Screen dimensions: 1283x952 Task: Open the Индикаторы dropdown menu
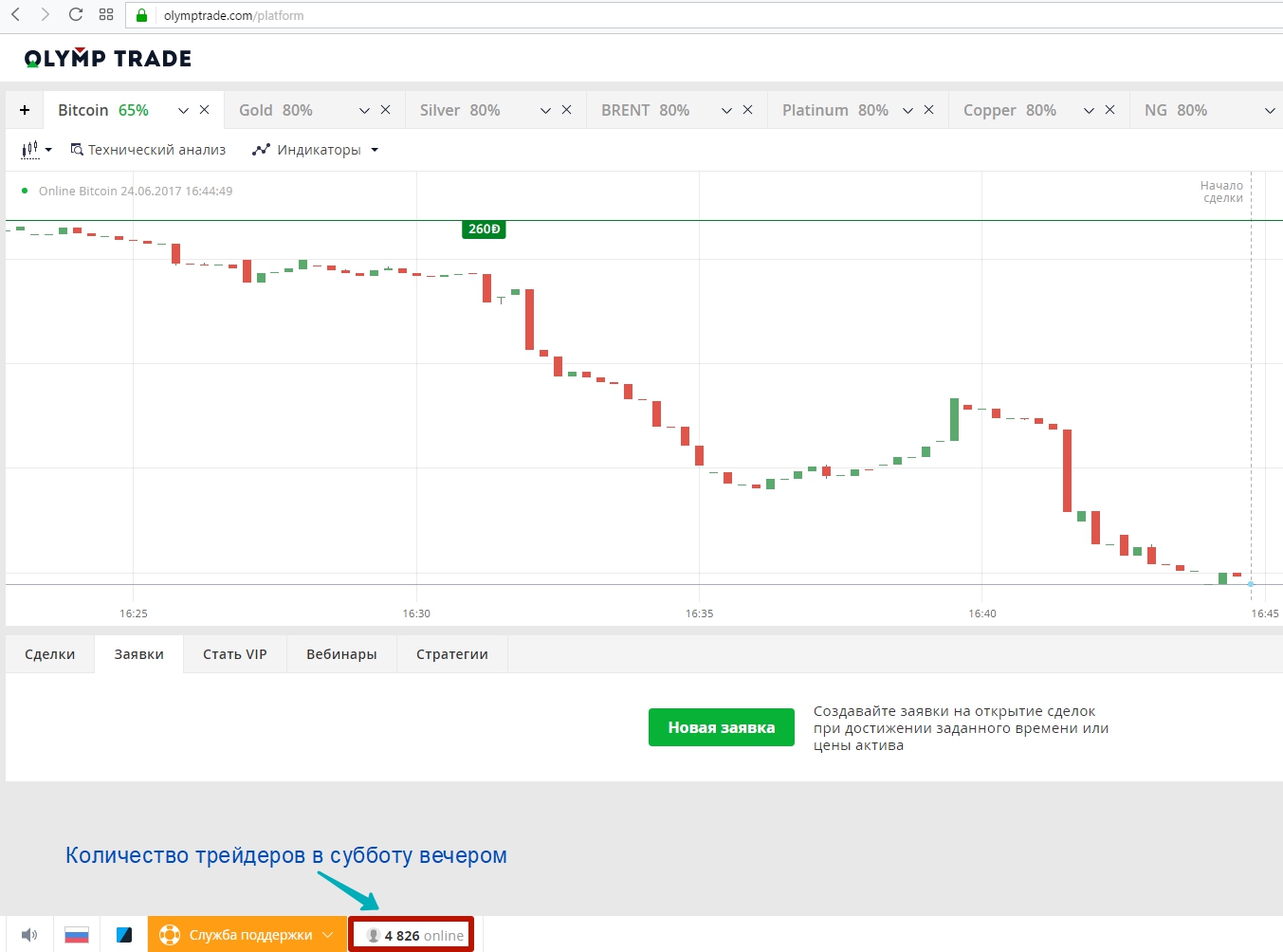coord(316,150)
